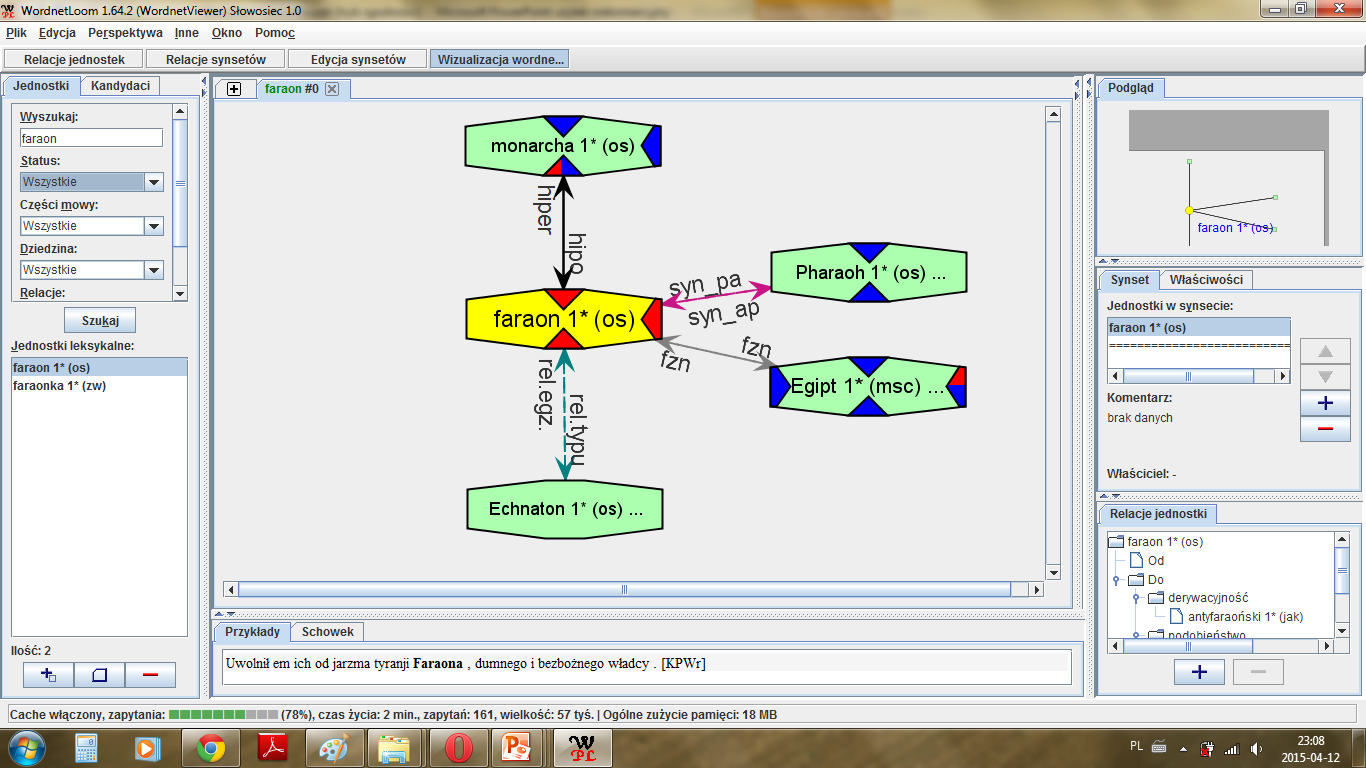Select the Przykłady tab
Screen dimensions: 1366x768
(x=252, y=632)
